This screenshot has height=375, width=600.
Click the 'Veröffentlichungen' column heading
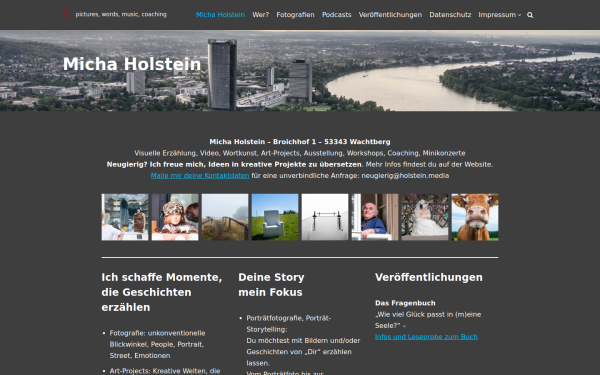tap(429, 277)
